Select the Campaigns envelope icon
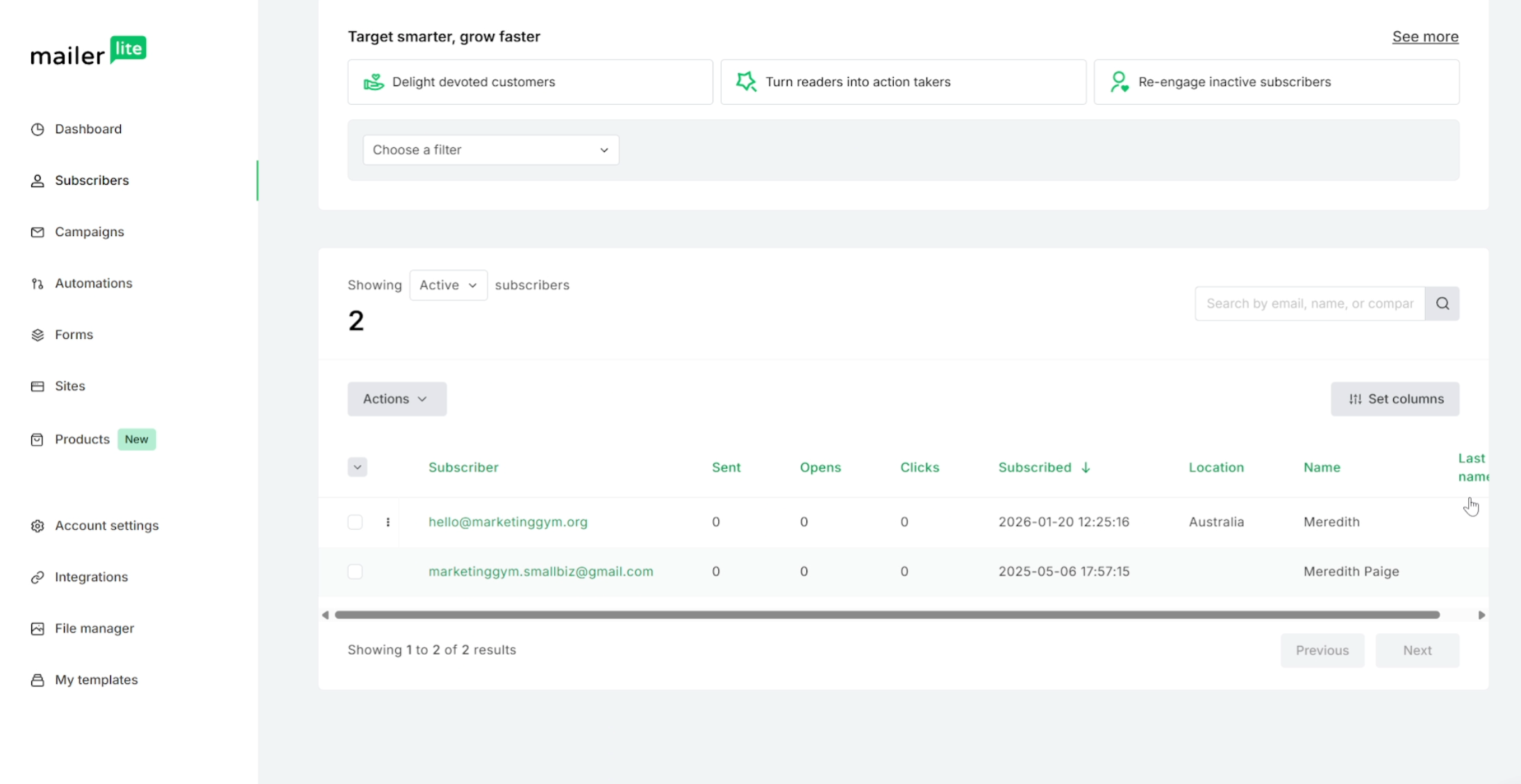The width and height of the screenshot is (1521, 784). [38, 232]
